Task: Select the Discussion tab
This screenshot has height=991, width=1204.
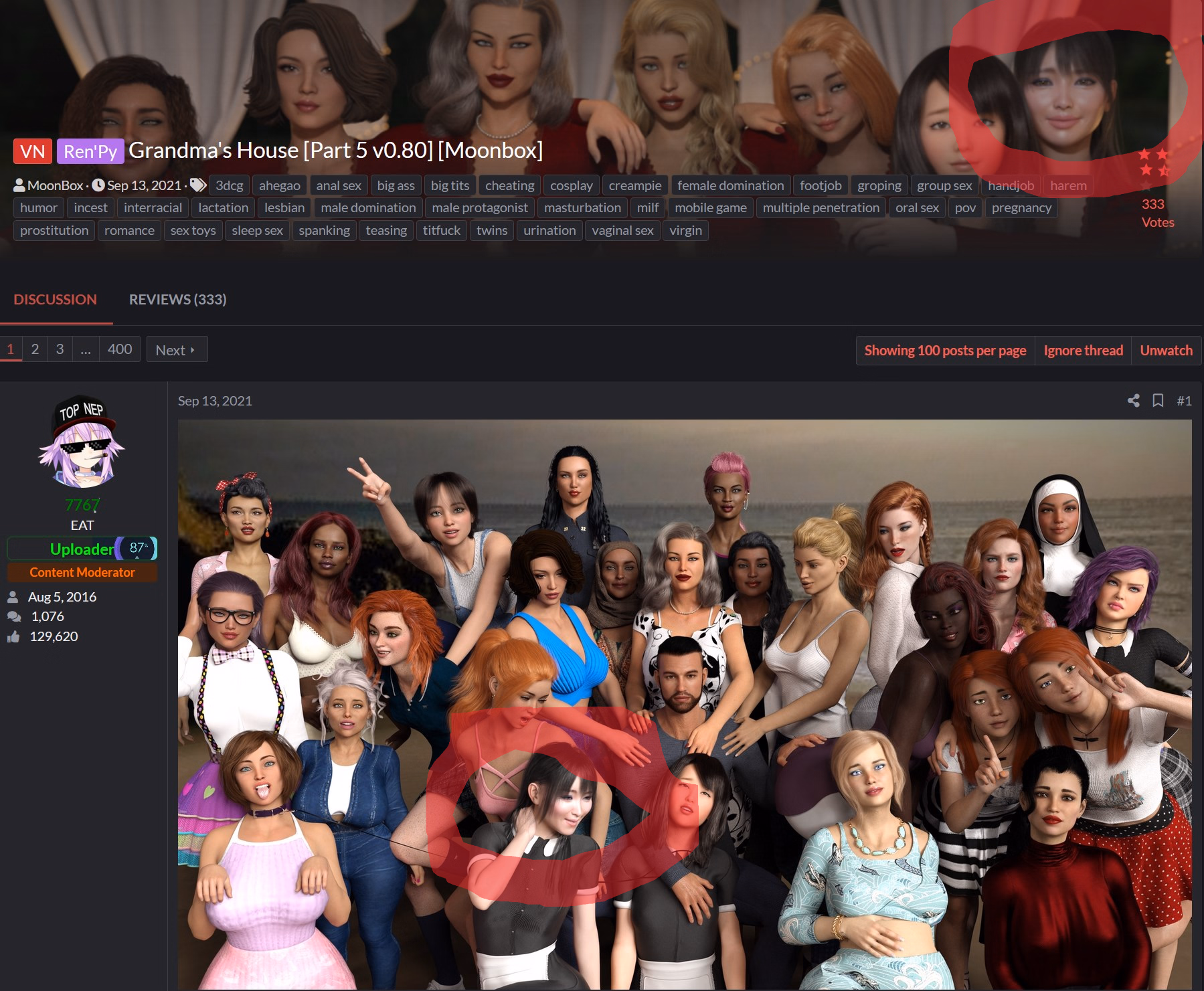Action: tap(55, 299)
